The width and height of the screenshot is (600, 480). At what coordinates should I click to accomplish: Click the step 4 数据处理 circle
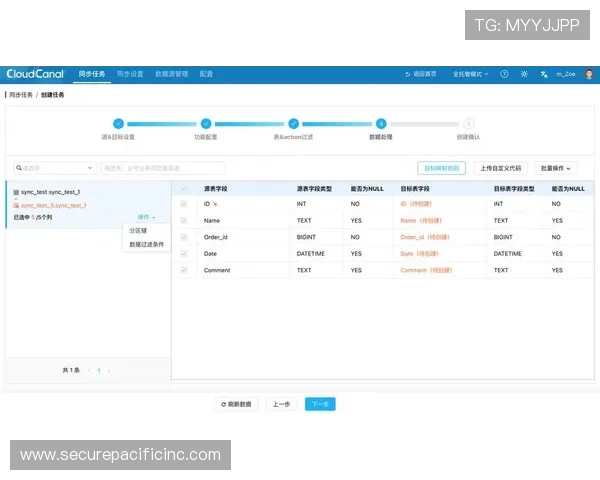pyautogui.click(x=380, y=123)
